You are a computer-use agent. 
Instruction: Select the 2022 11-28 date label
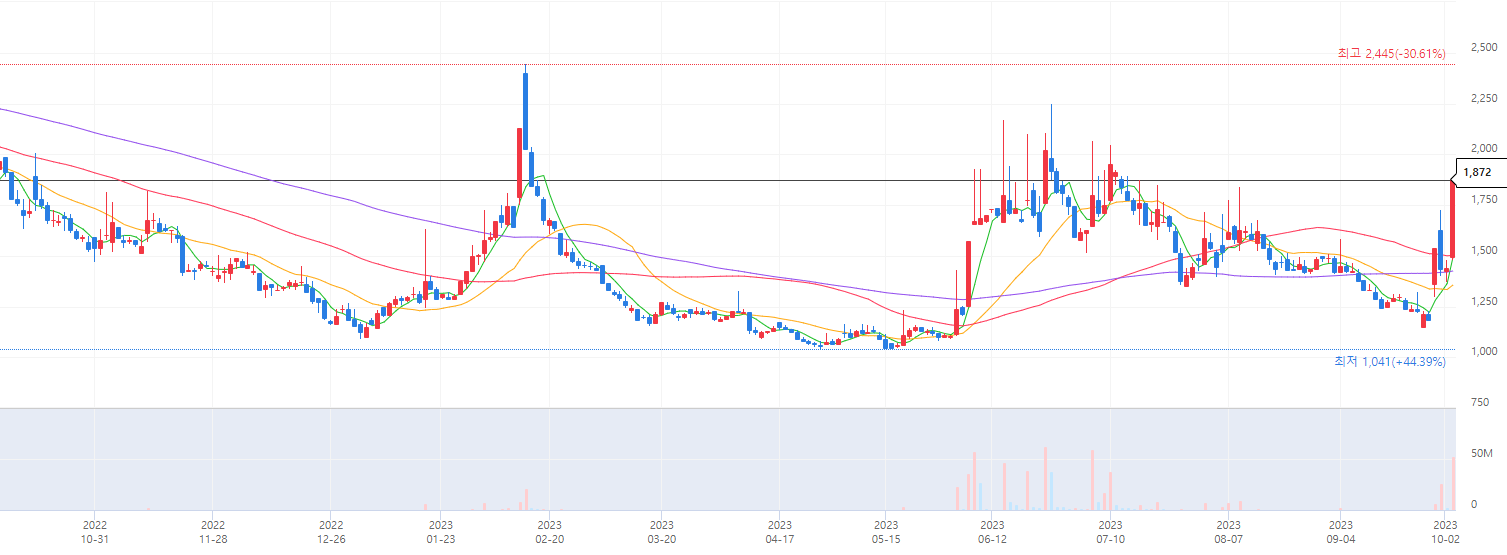click(213, 531)
